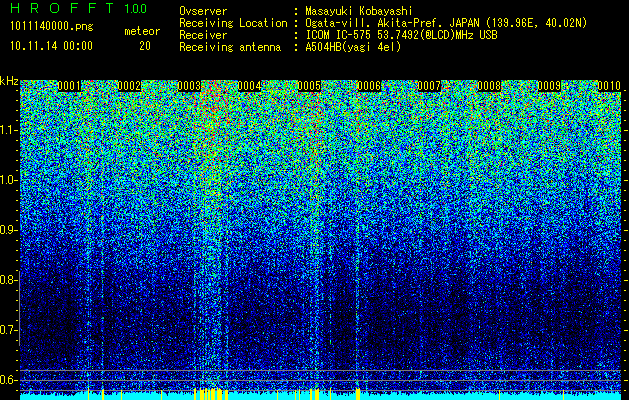
Task: Click the 1.0 frequency axis label
Action: [x=9, y=180]
